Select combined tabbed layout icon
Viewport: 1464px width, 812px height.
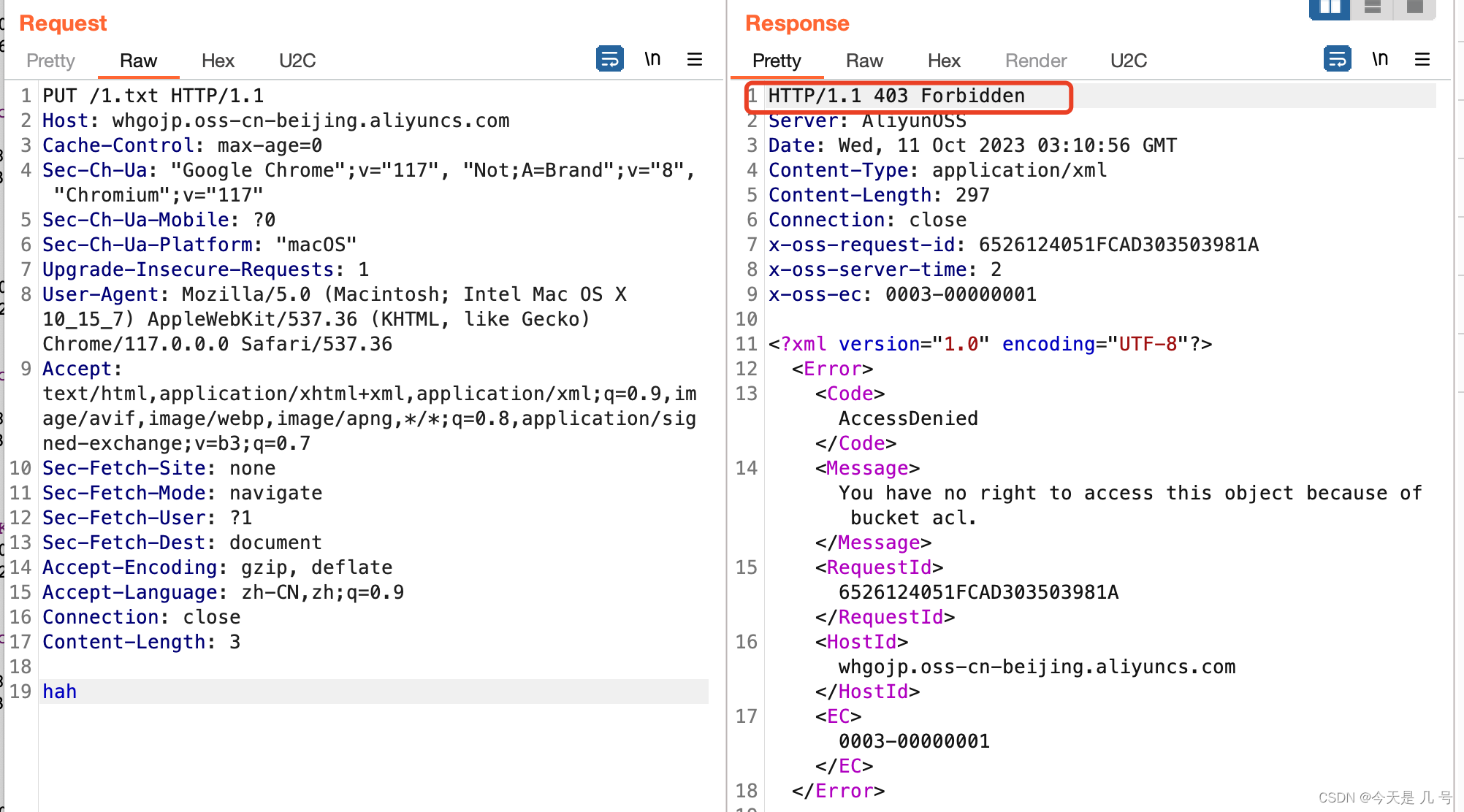coord(1415,7)
